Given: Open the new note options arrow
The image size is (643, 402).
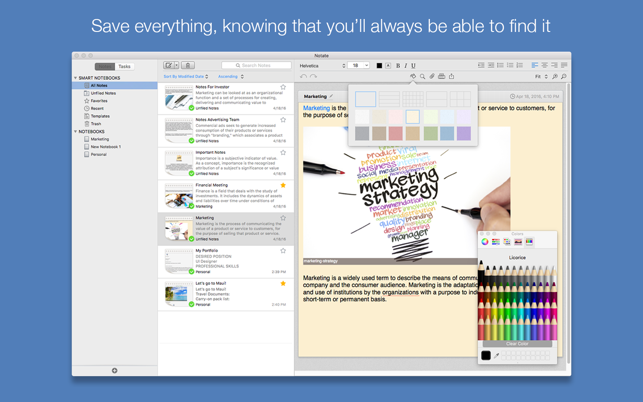Looking at the screenshot, I should (x=177, y=65).
